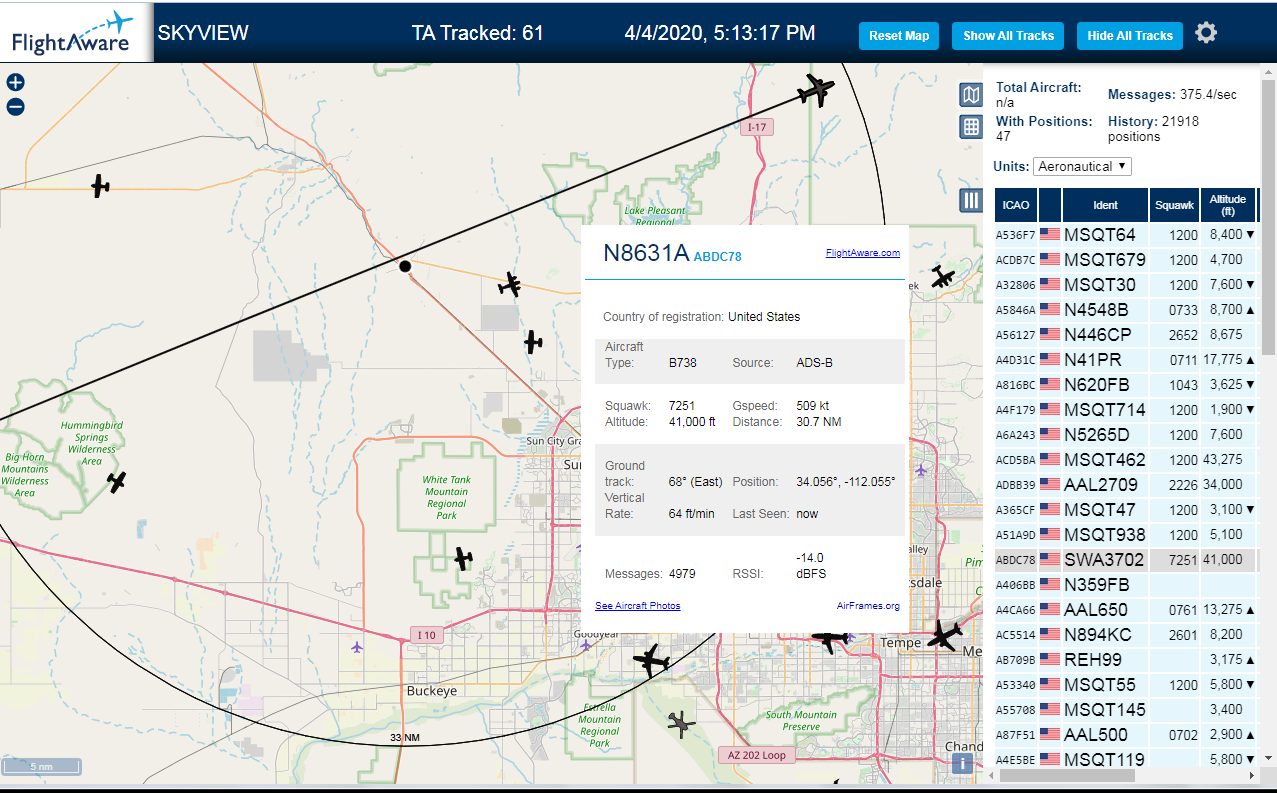Select large jet icon east of Tempe
The width and height of the screenshot is (1277, 793).
[x=943, y=635]
